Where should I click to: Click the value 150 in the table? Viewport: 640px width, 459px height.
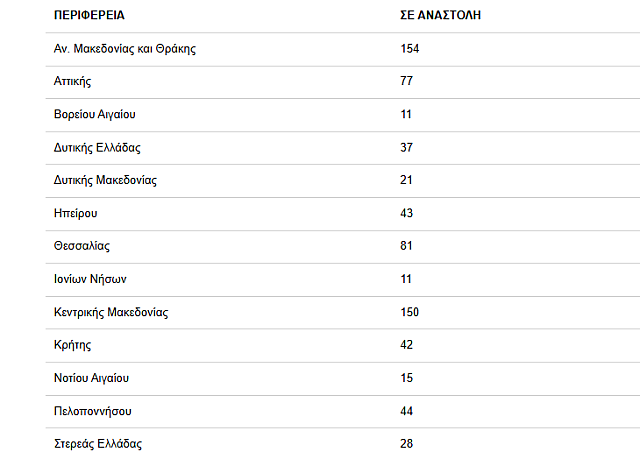tap(409, 312)
